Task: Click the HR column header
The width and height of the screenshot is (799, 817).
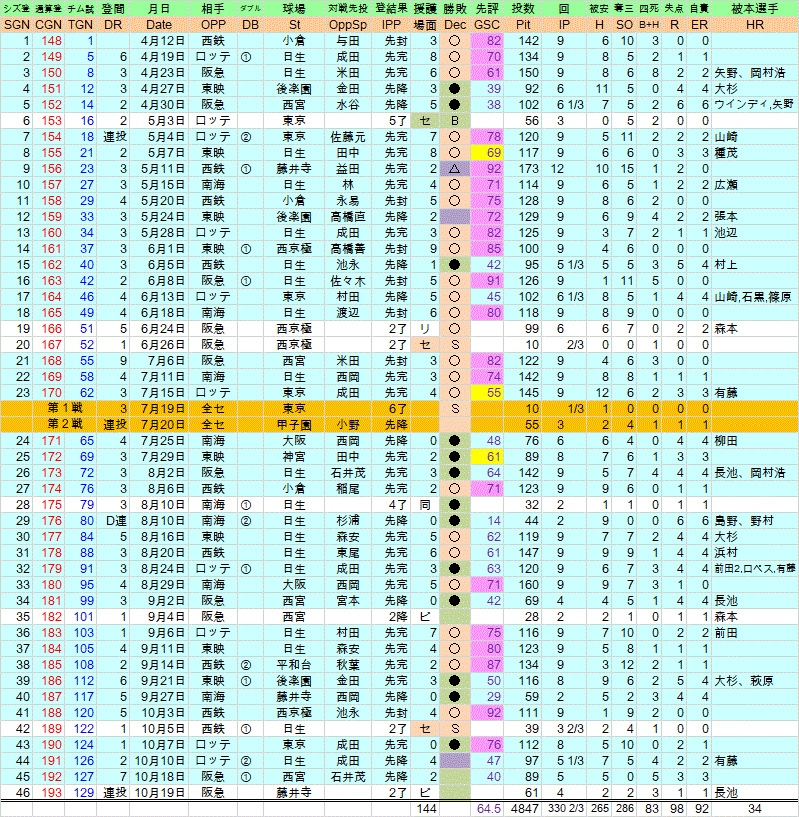Action: click(x=755, y=24)
